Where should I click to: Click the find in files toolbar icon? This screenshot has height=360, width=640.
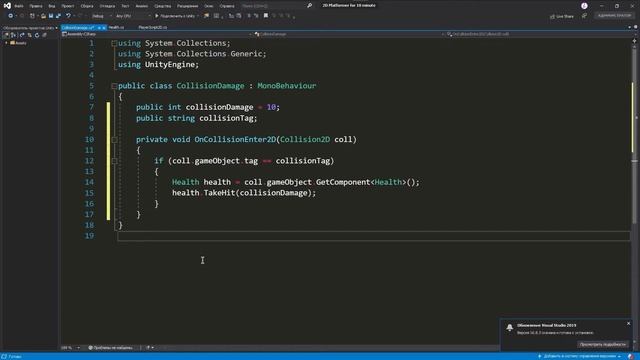[x=207, y=16]
